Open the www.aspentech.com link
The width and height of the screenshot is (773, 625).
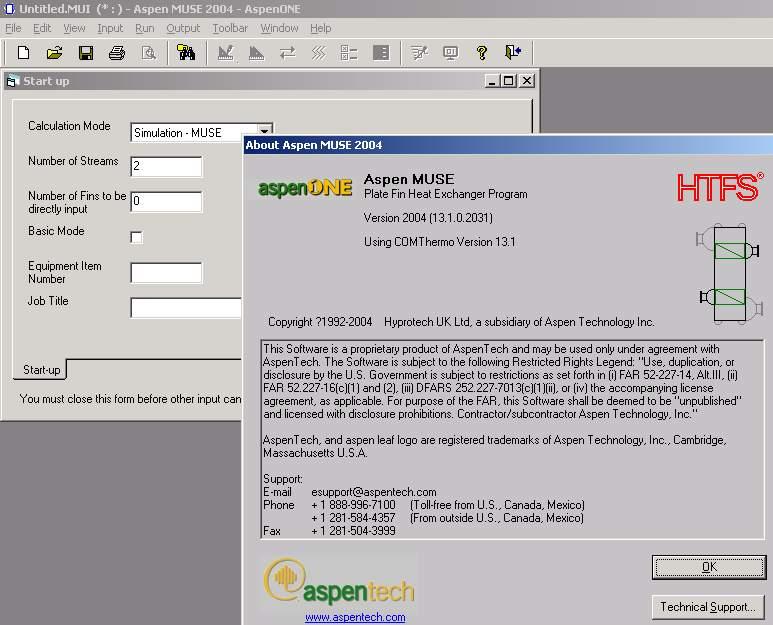[x=355, y=617]
